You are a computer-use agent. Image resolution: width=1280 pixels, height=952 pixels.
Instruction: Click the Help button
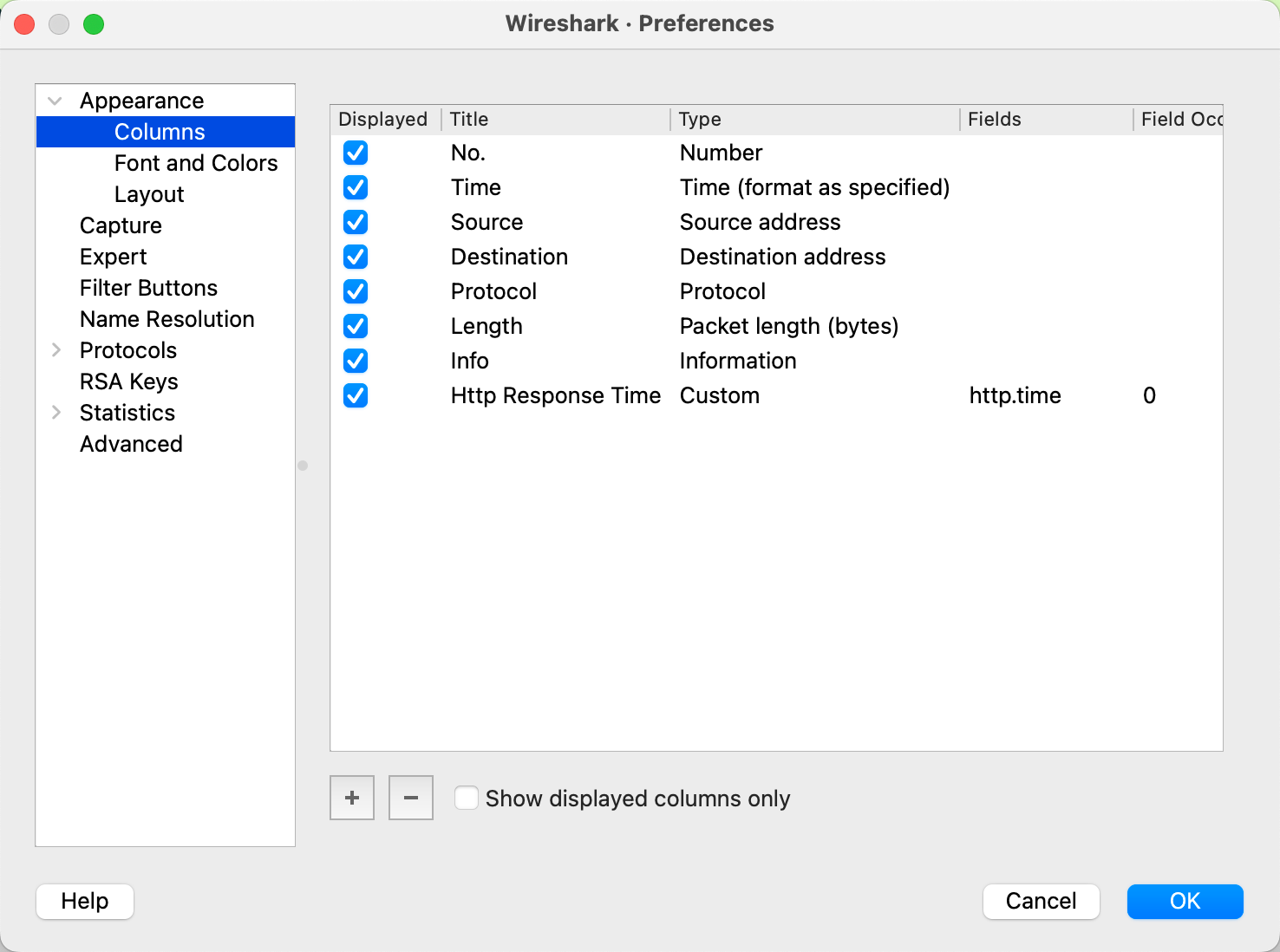[x=85, y=901]
